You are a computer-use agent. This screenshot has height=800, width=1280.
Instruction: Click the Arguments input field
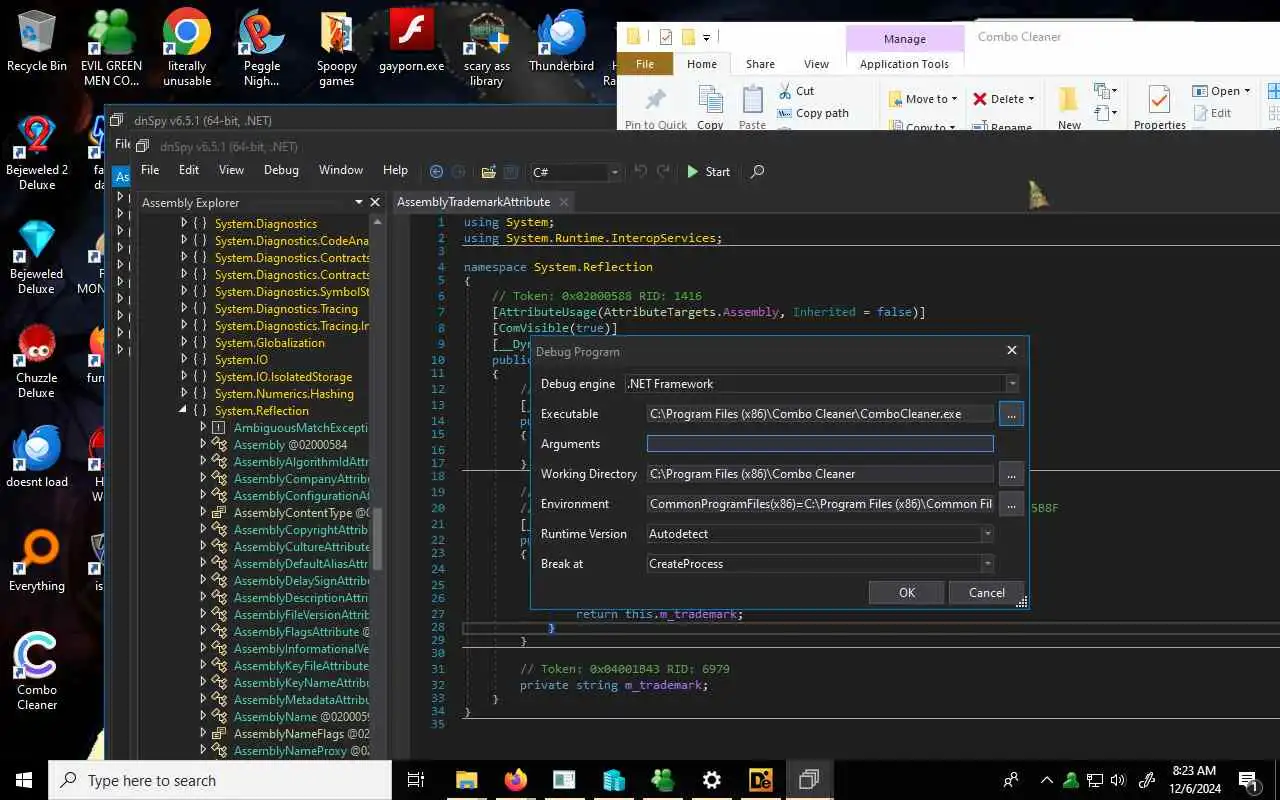pyautogui.click(x=820, y=444)
